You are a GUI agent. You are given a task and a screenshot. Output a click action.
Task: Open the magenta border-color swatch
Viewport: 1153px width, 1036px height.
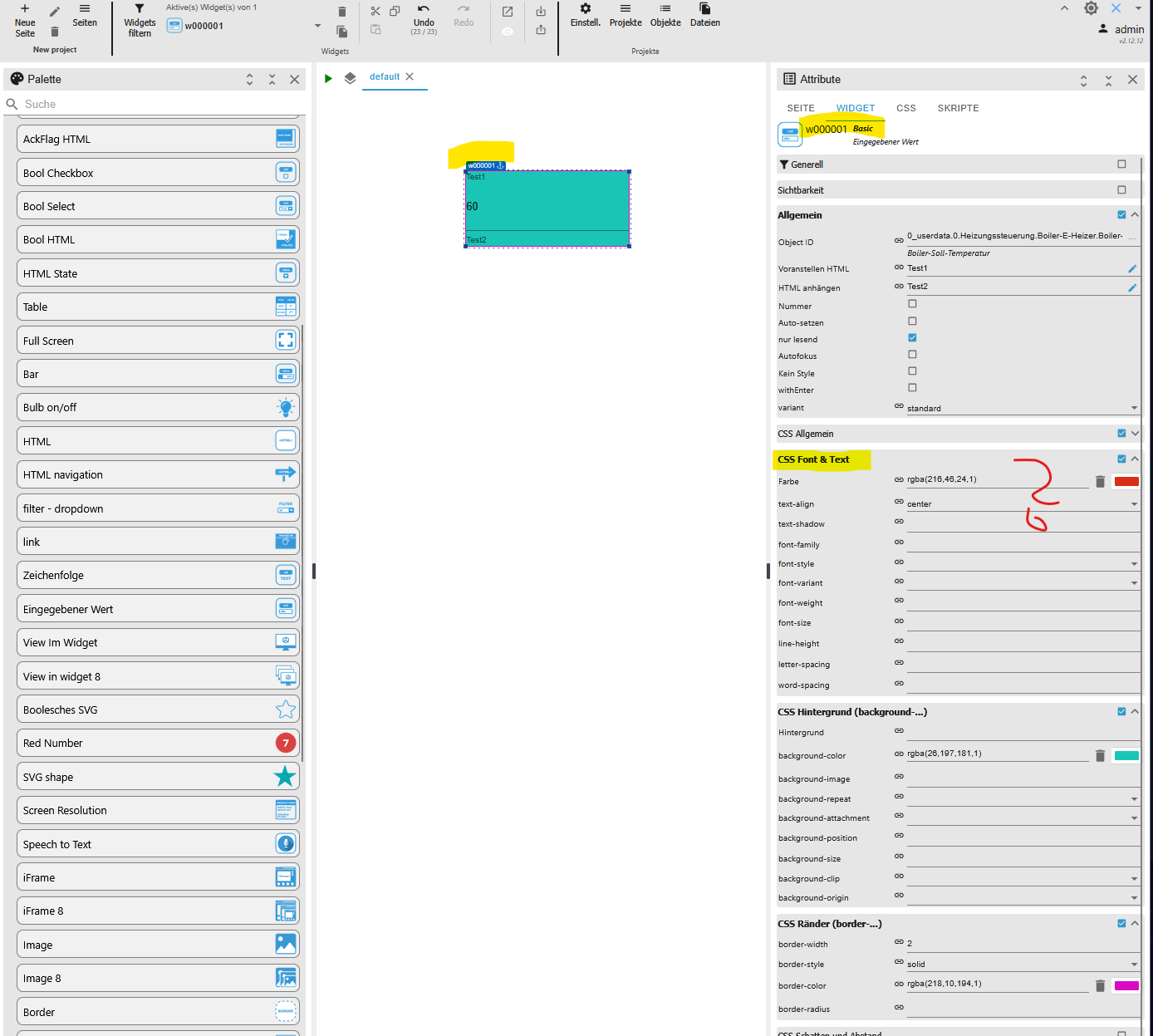pyautogui.click(x=1126, y=985)
